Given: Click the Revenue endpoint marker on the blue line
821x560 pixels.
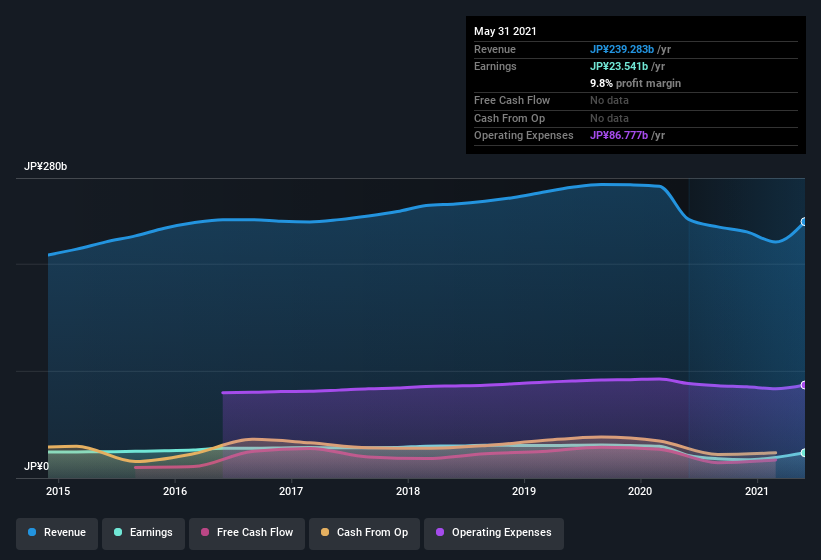Looking at the screenshot, I should click(x=804, y=222).
